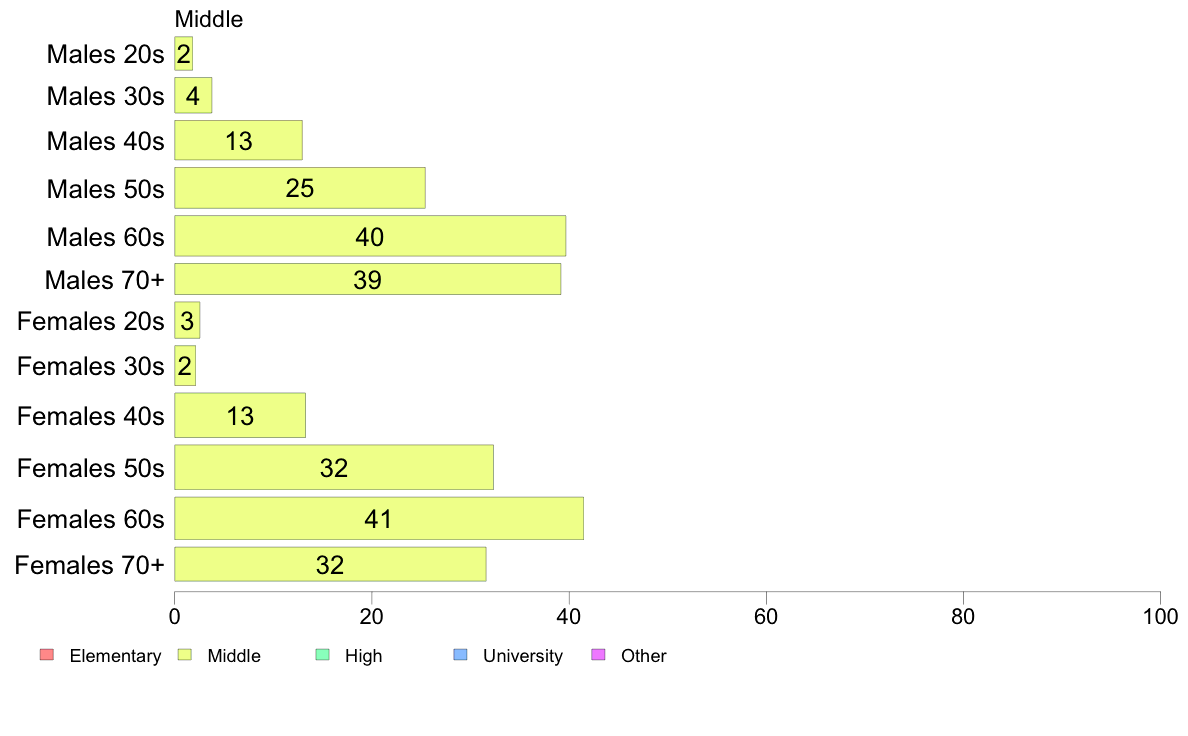The height and width of the screenshot is (736, 1188).
Task: Click the Males 70+ bar labeled 39
Action: pos(367,279)
